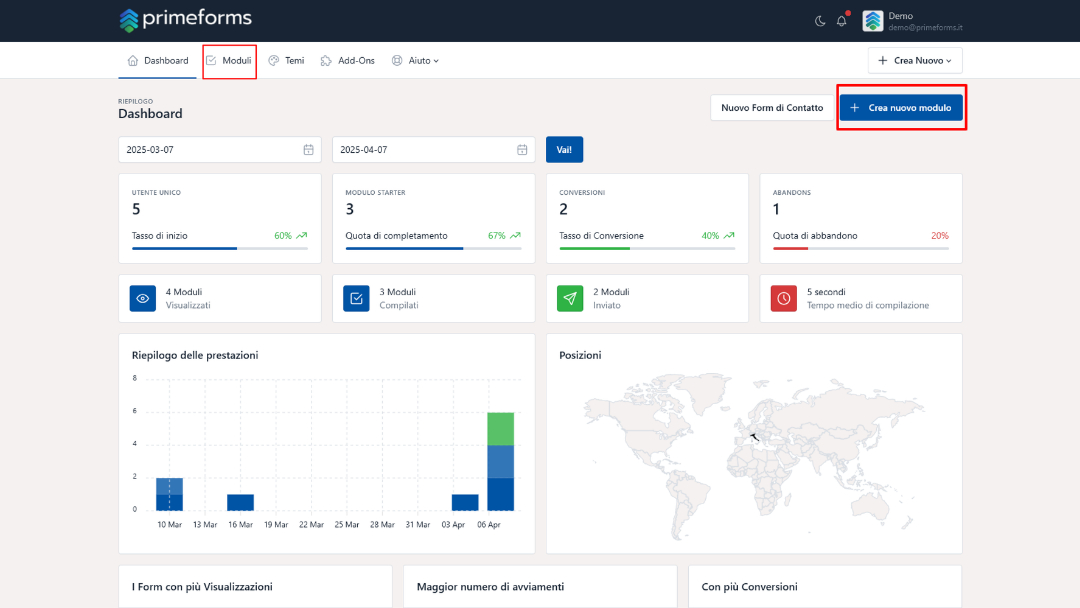Open the Demo user avatar

point(873,21)
